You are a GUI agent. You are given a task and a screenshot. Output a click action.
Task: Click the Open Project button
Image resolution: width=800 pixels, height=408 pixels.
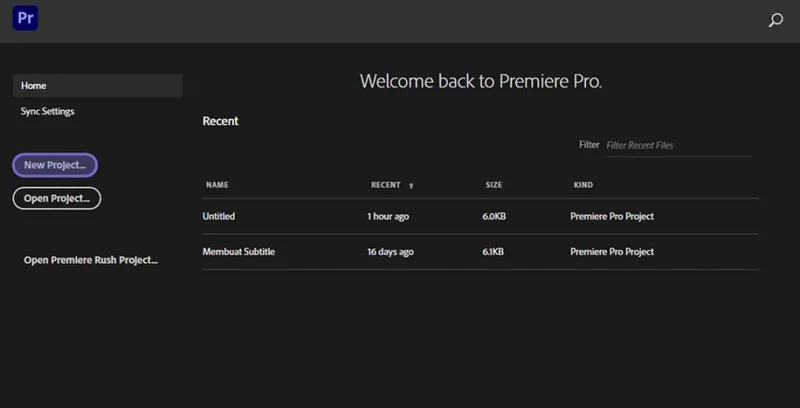coord(57,198)
